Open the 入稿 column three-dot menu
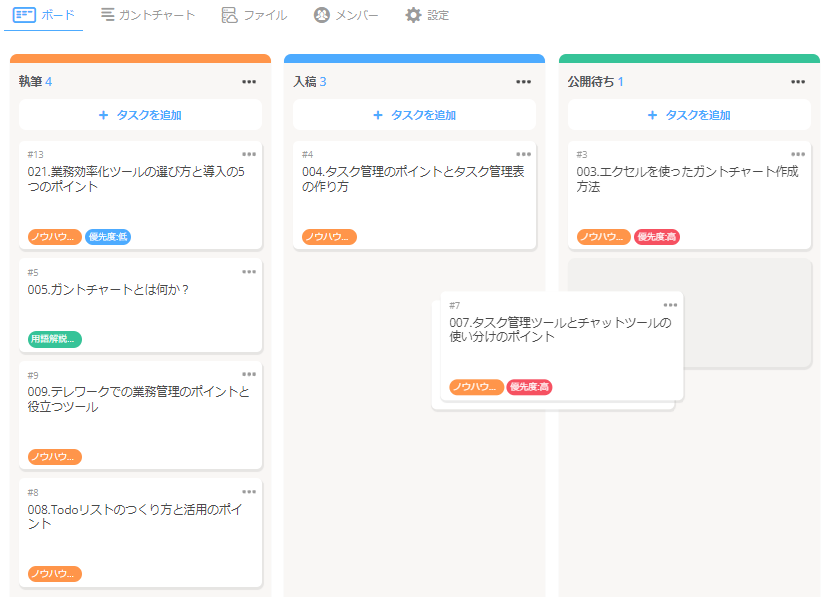This screenshot has width=832, height=597. 523,82
